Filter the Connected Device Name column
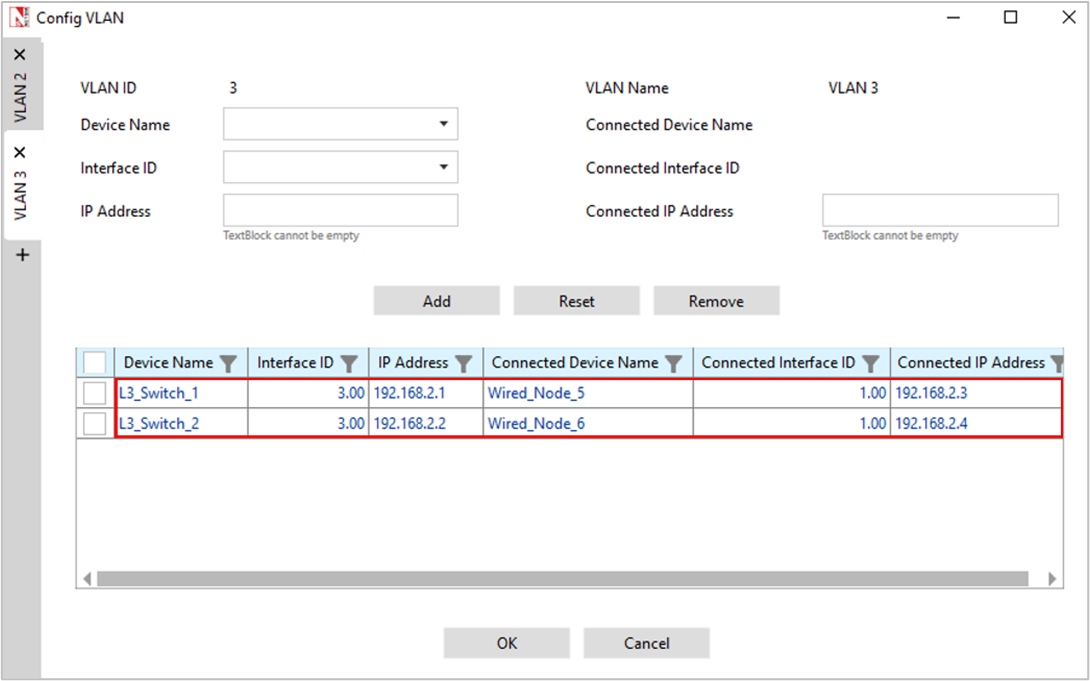The height and width of the screenshot is (681, 1090). point(674,364)
